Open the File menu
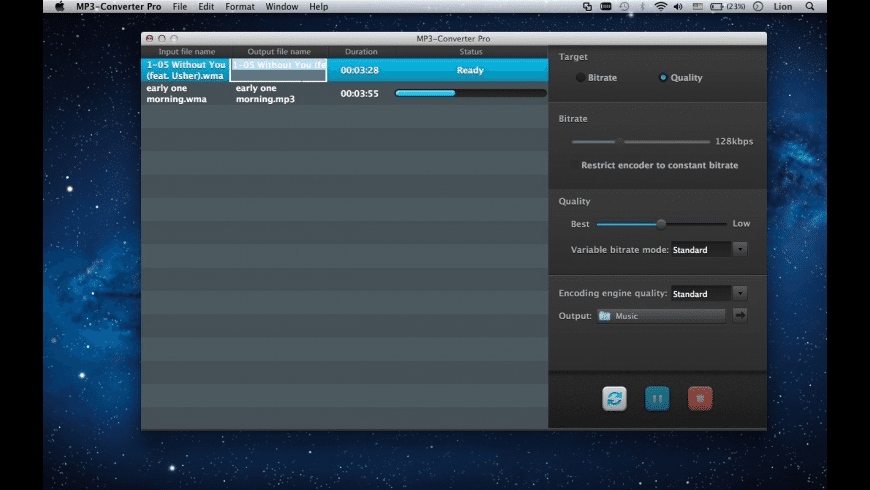This screenshot has width=870, height=490. 180,7
